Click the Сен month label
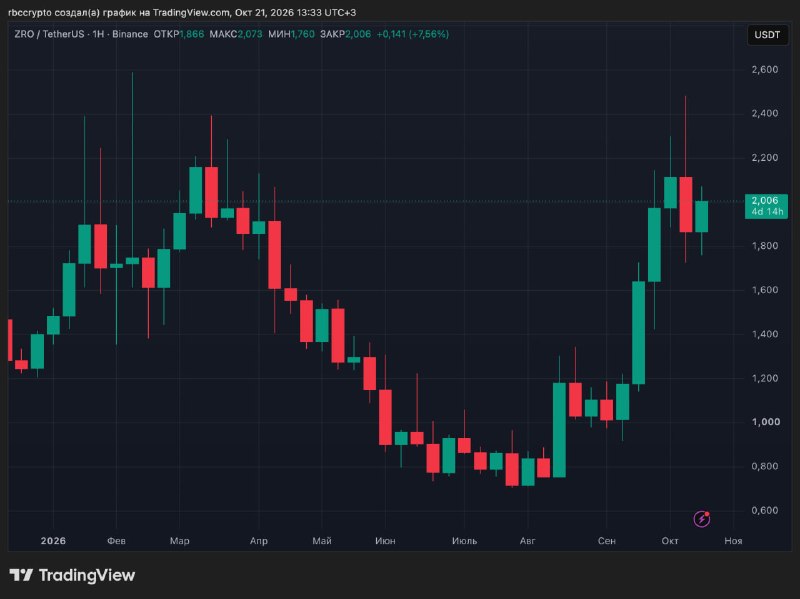The image size is (800, 599). [x=607, y=541]
